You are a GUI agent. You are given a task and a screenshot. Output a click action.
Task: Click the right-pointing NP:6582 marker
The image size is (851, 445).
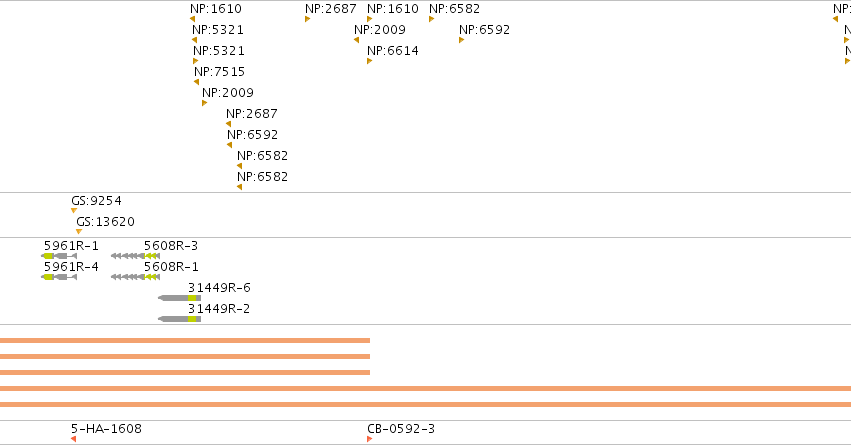(431, 19)
